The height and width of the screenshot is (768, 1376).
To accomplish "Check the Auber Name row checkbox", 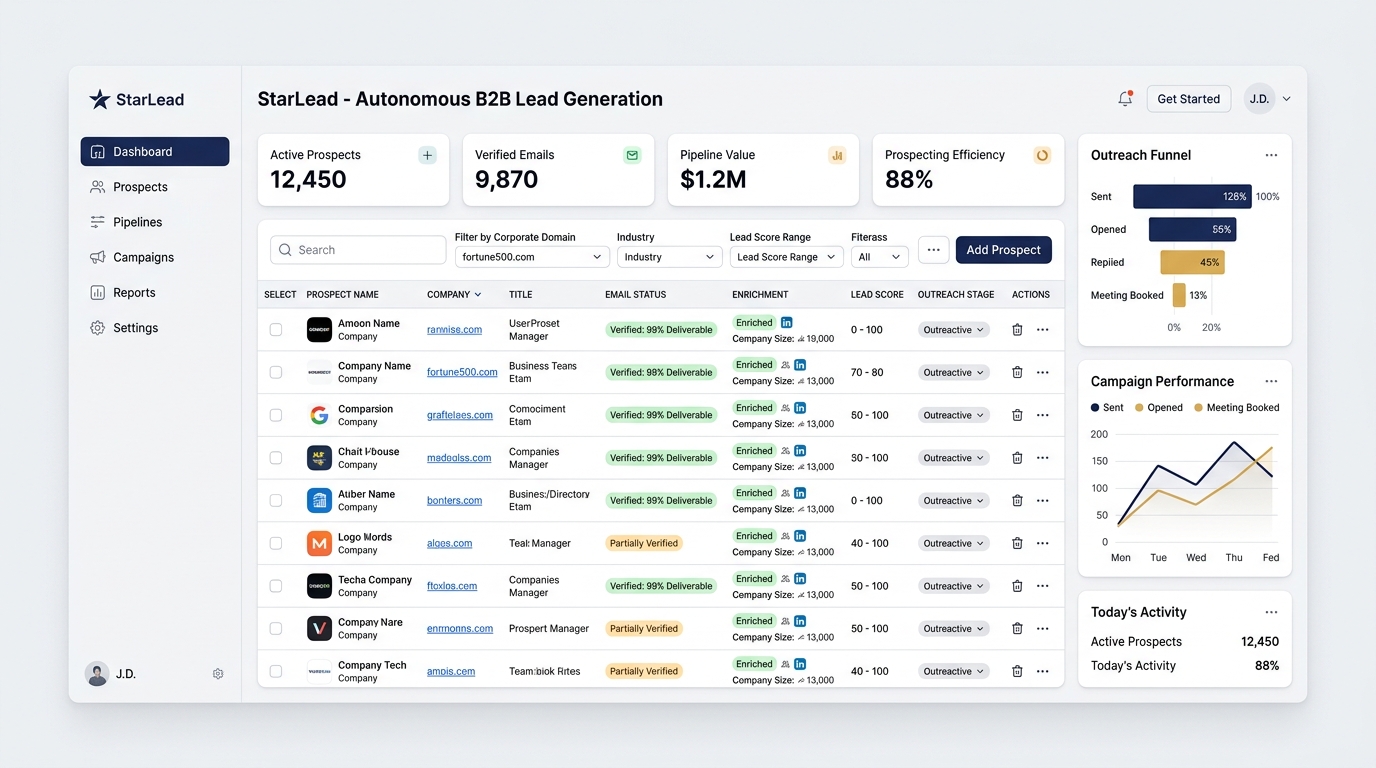I will [276, 500].
